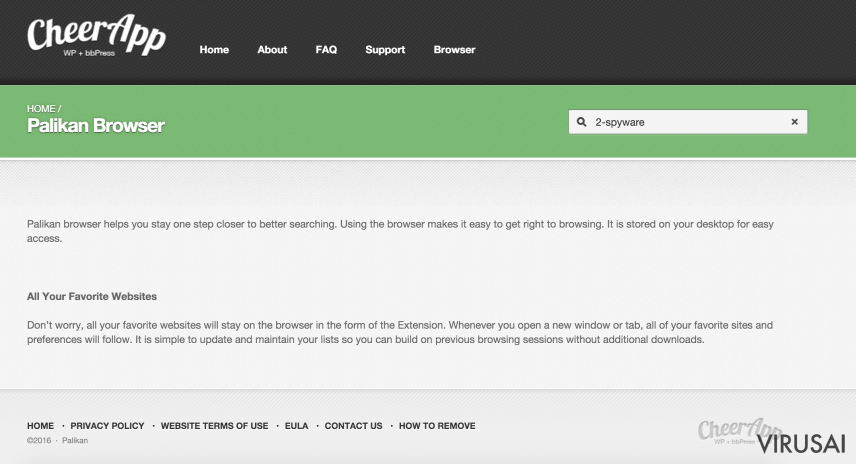The image size is (856, 464).
Task: Open the CONTACT US footer link
Action: point(353,426)
